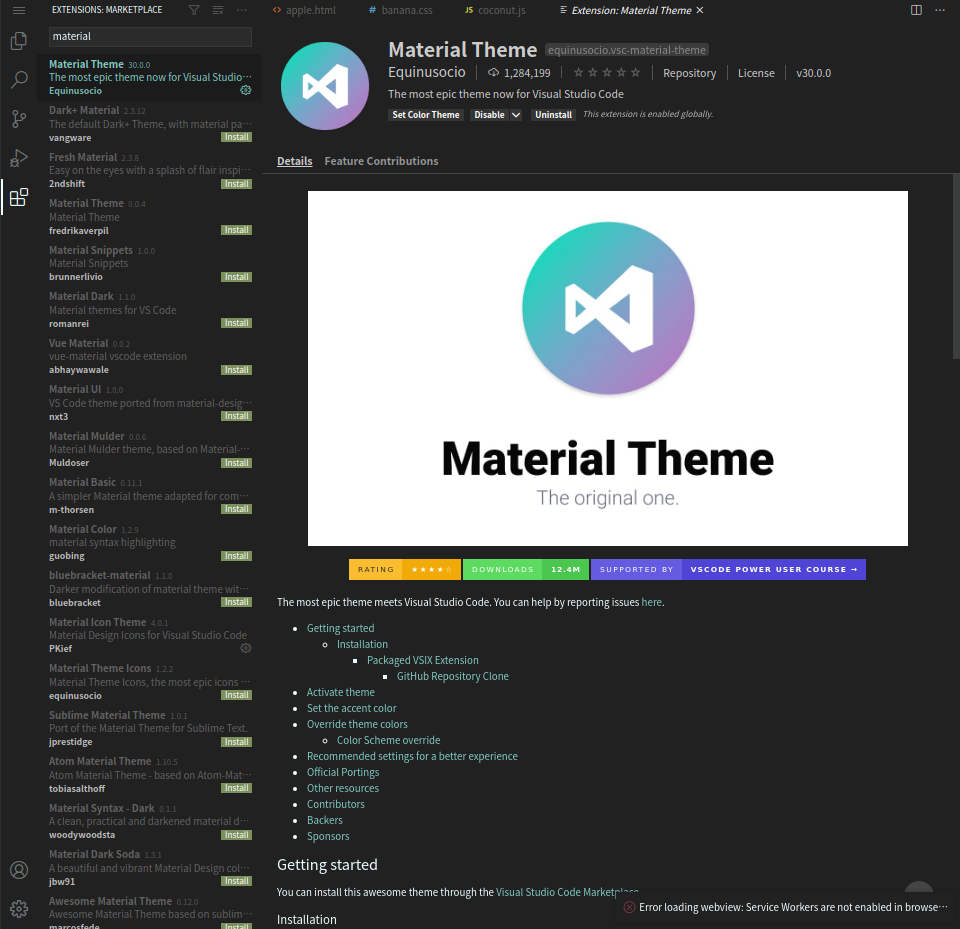
Task: Install the Material Snippets extension
Action: coord(236,277)
